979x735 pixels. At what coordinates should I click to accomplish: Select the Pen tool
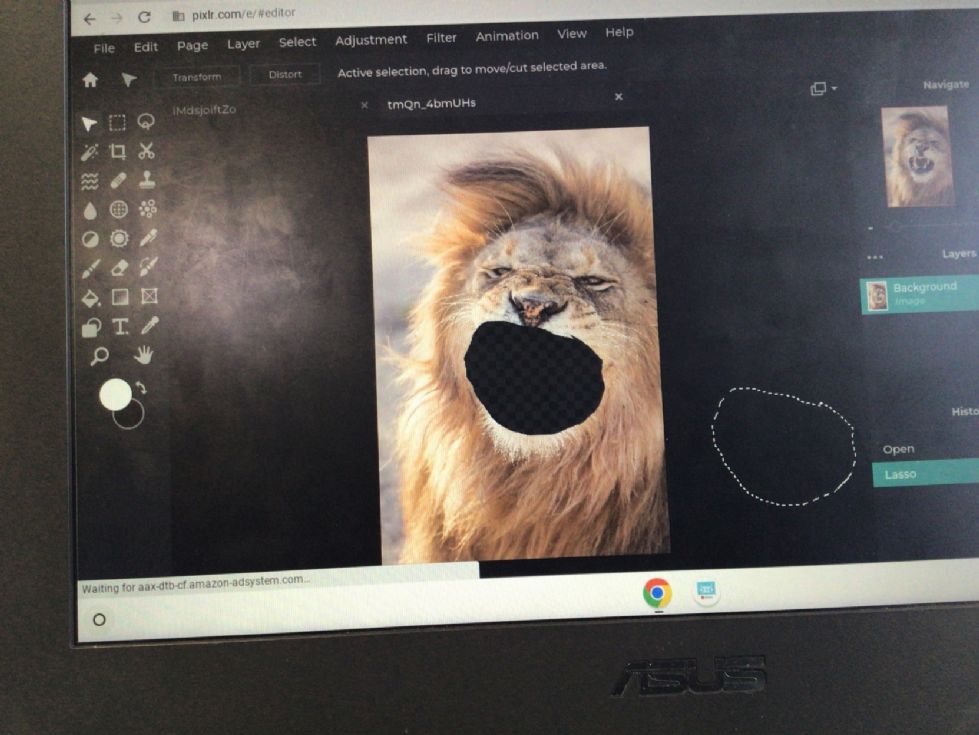tap(149, 237)
